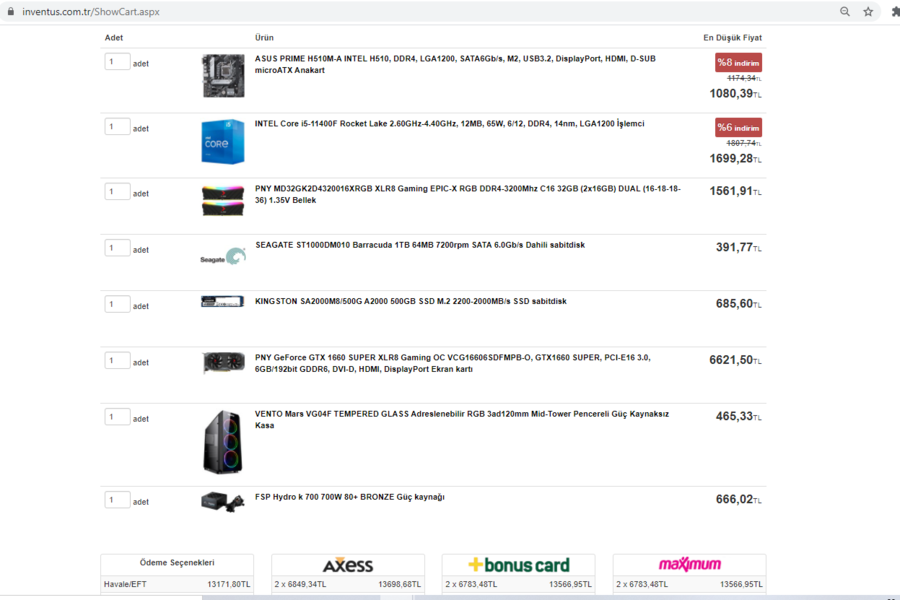Click the Adet column header

(x=114, y=38)
